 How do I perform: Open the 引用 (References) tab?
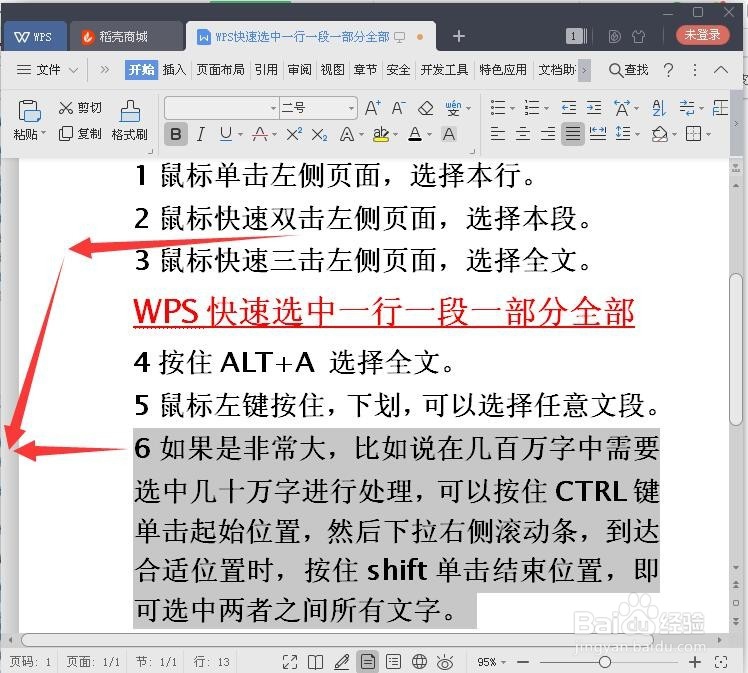pyautogui.click(x=266, y=70)
